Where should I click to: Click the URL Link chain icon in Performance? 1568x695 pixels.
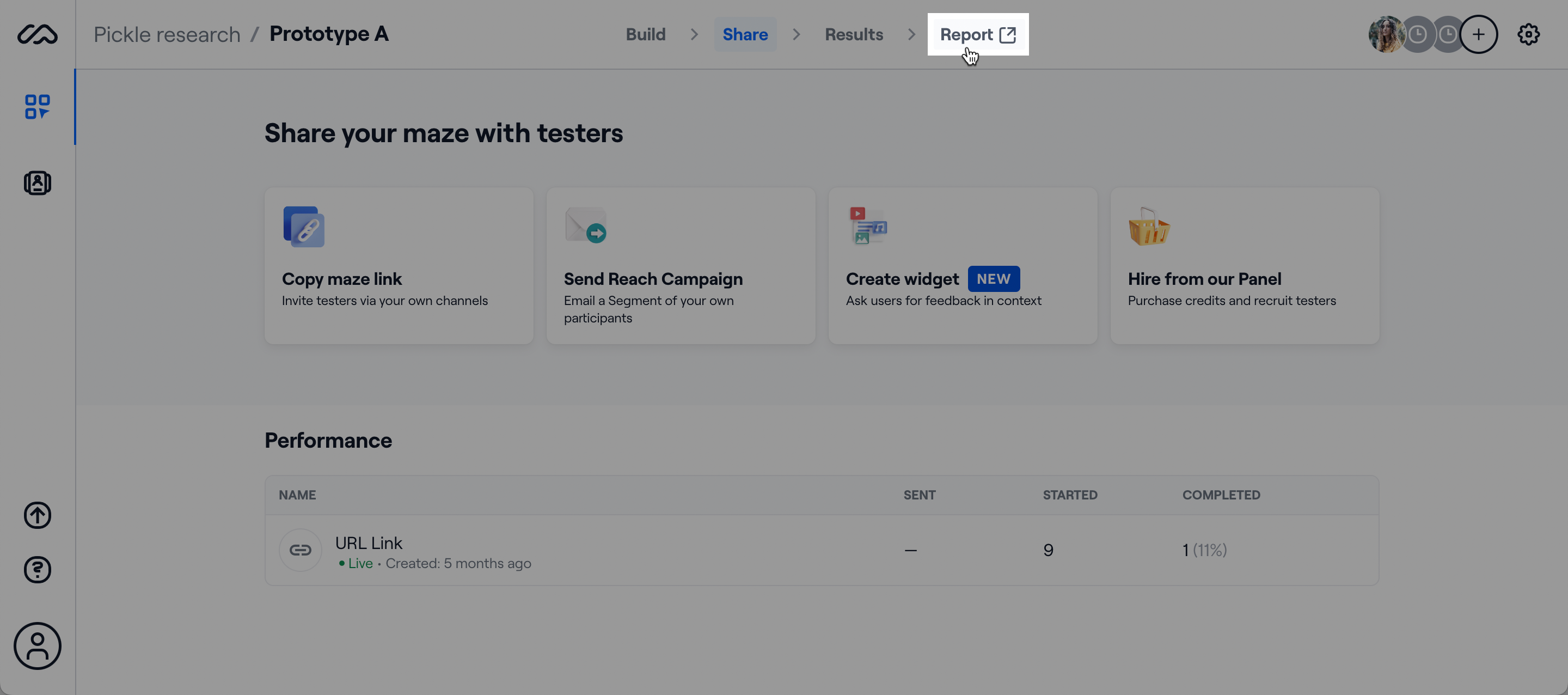[x=300, y=550]
